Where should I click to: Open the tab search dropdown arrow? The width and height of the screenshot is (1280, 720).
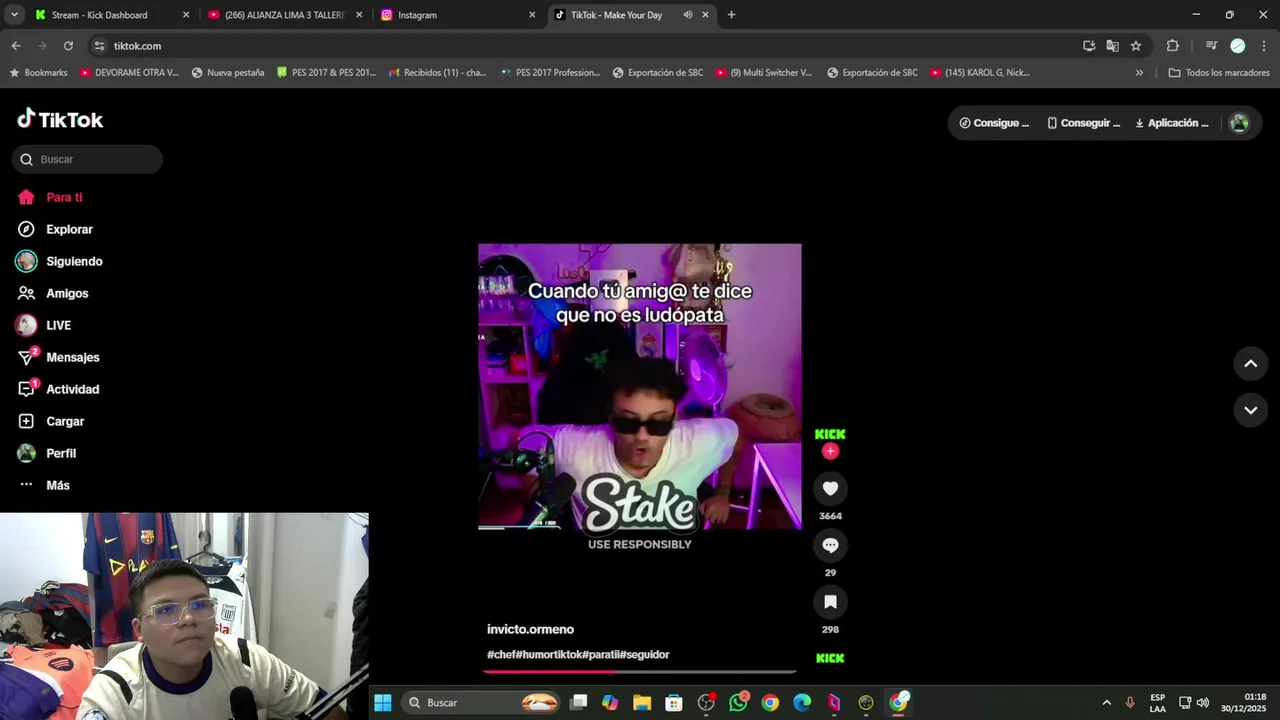click(x=13, y=15)
